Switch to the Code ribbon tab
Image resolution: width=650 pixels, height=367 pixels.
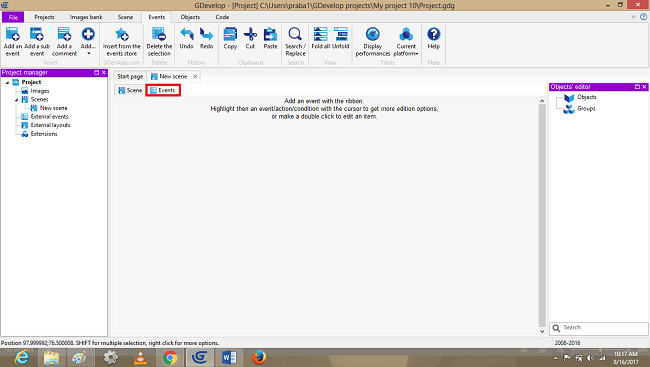(x=222, y=17)
